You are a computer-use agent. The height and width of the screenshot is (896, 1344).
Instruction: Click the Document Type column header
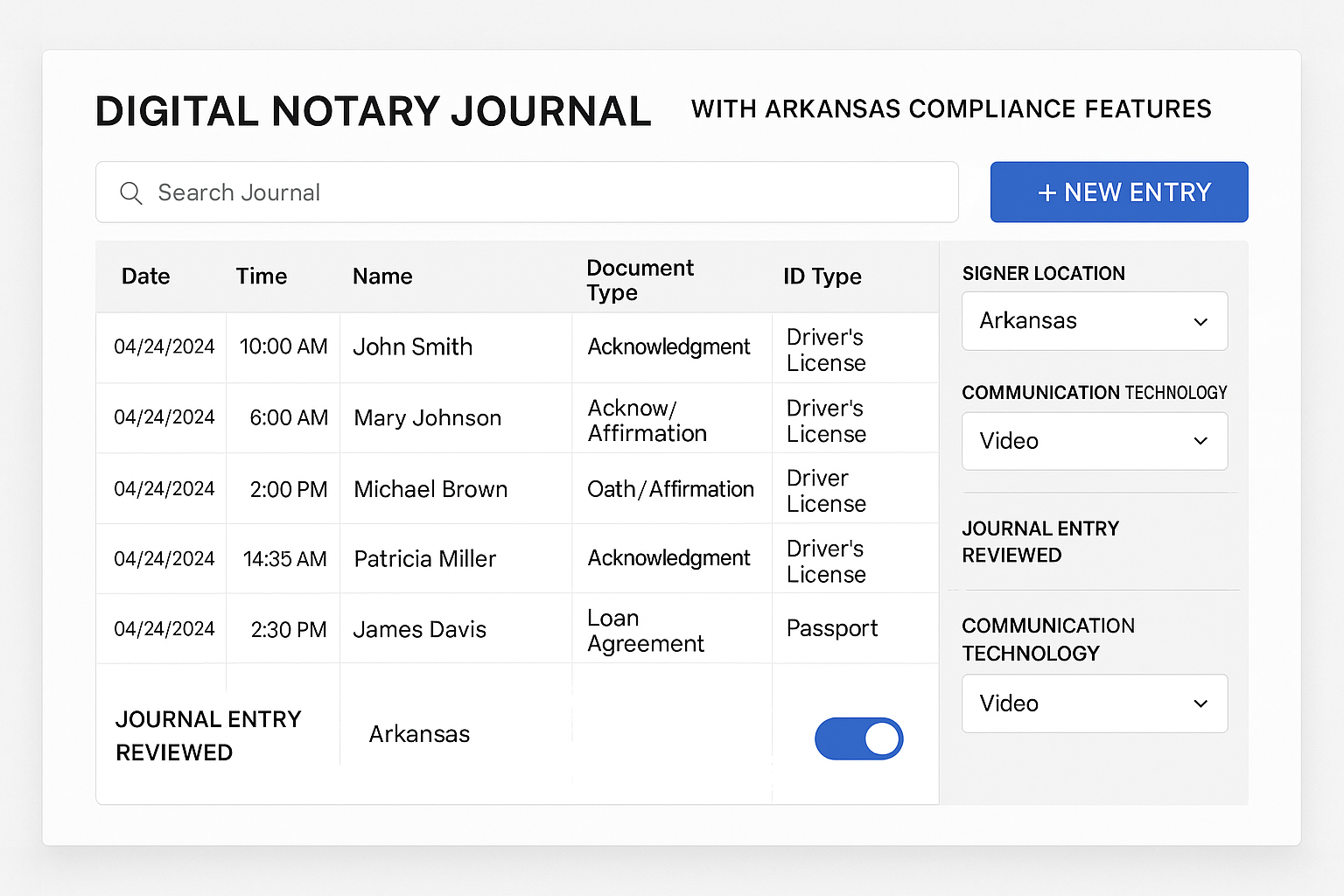pyautogui.click(x=640, y=278)
